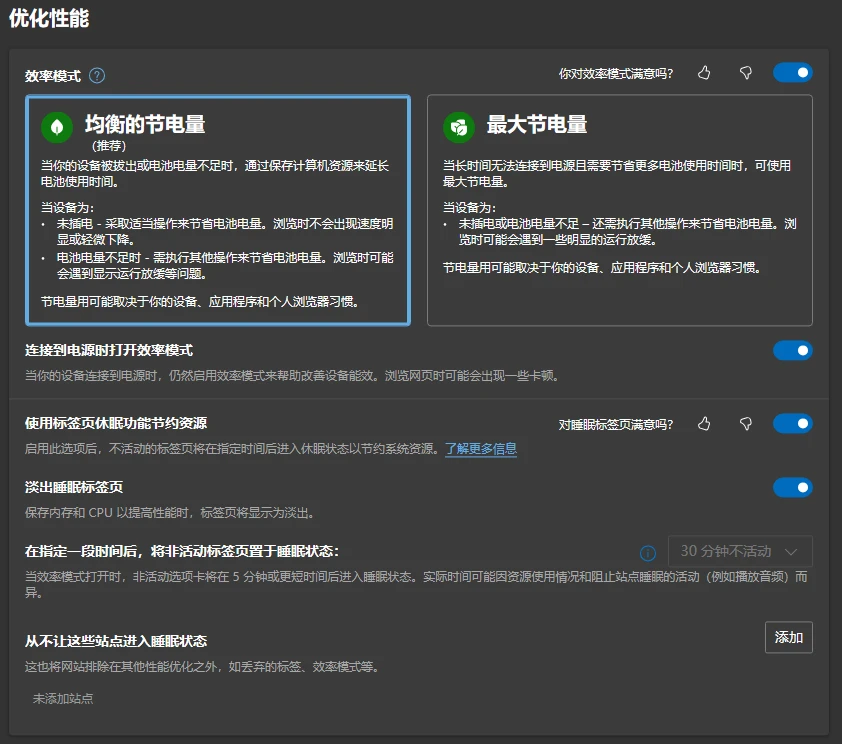Viewport: 842px width, 744px height.
Task: Give thumbs down for sleeping tabs
Action: (745, 424)
